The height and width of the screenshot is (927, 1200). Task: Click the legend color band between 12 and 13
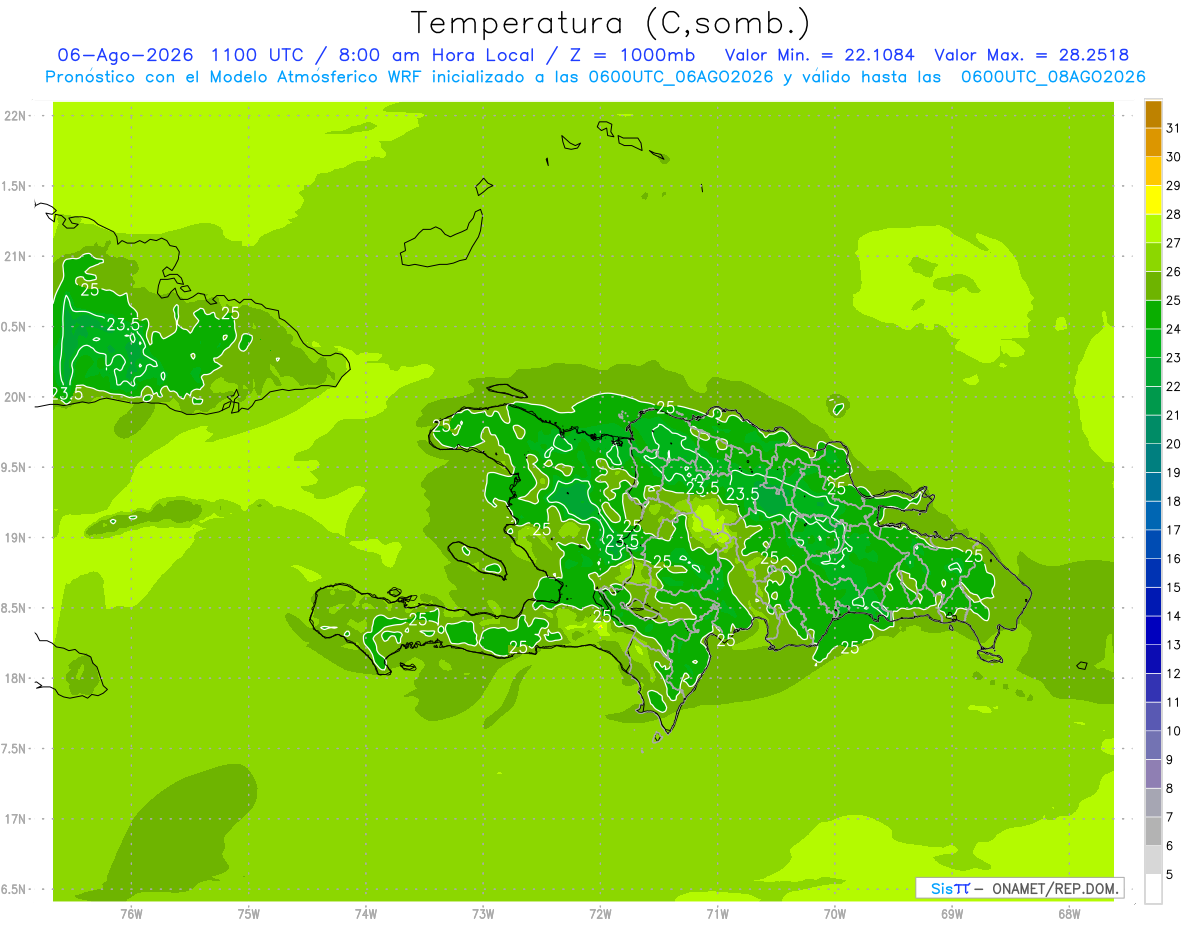[1153, 659]
